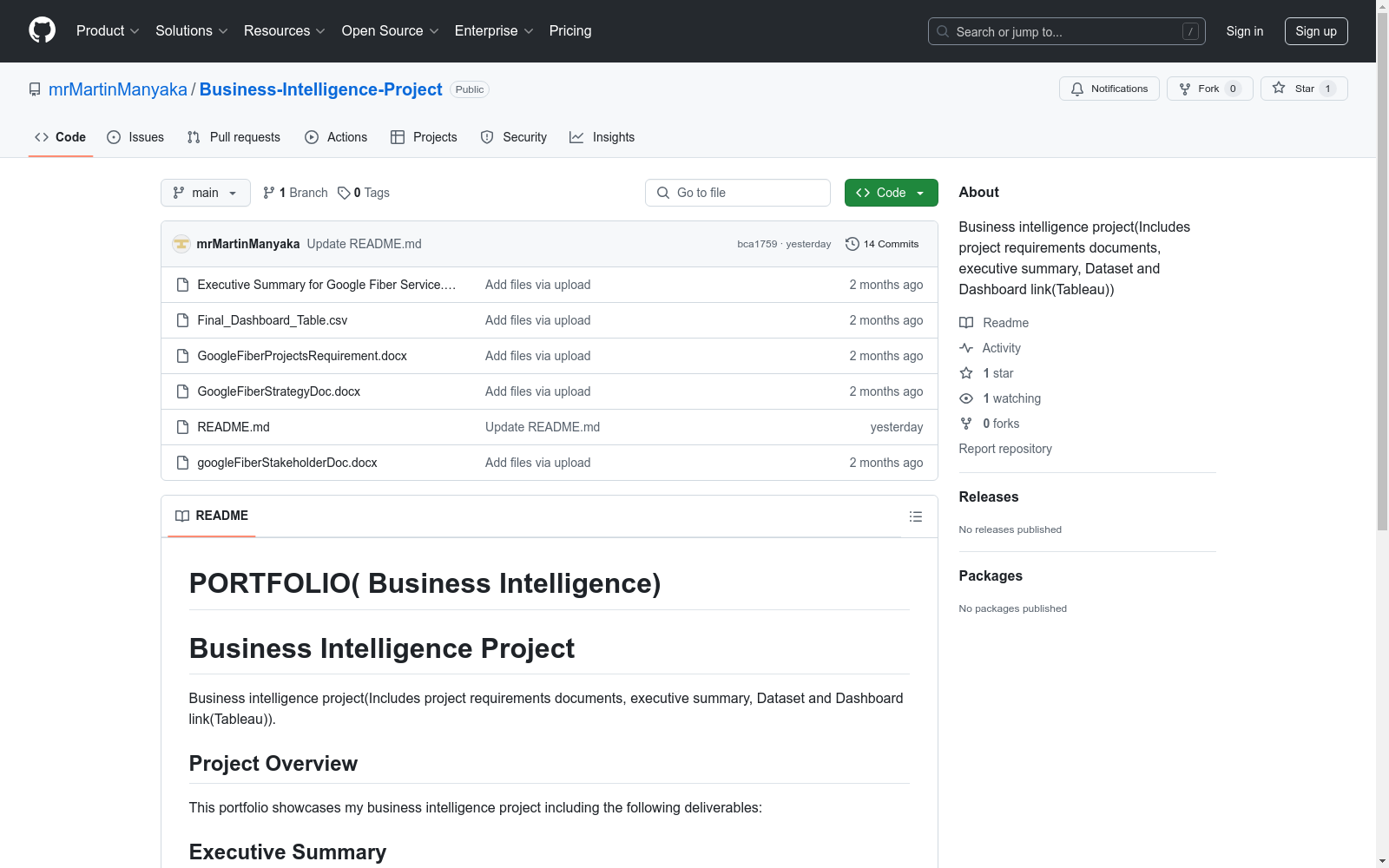Open mrMartinManyaka owner profile link
This screenshot has height=868, width=1389.
click(118, 89)
